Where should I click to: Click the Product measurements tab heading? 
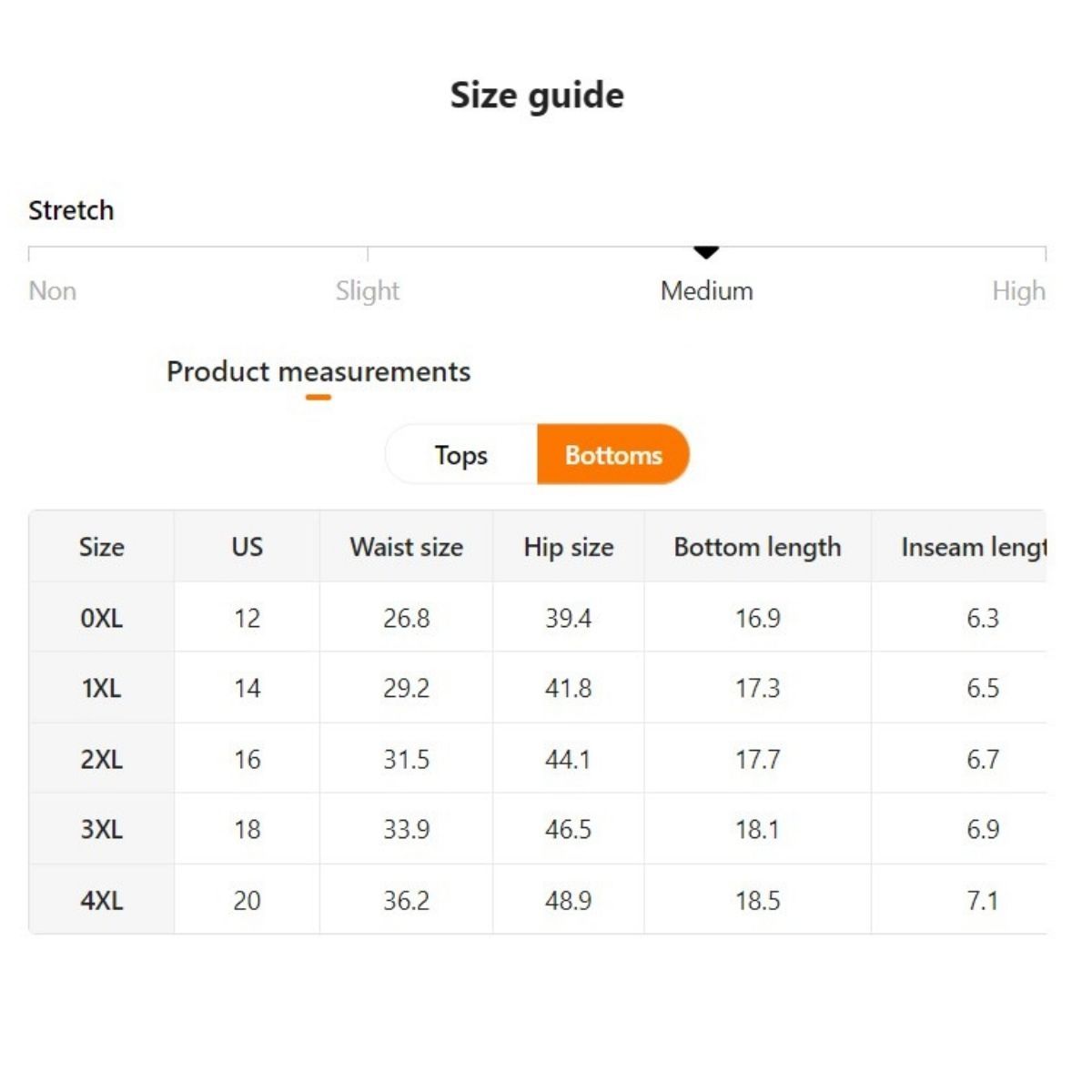318,372
